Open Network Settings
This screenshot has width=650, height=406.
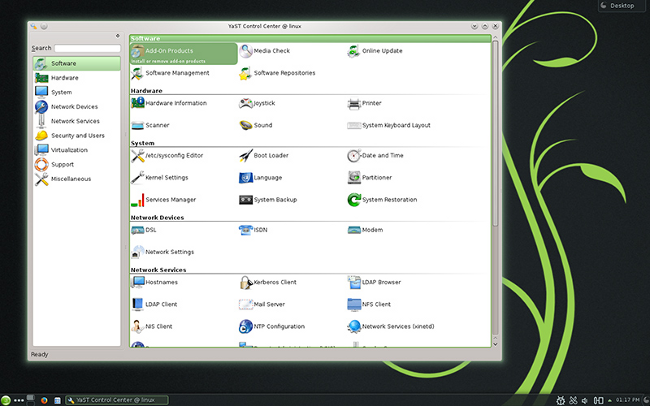tap(162, 252)
